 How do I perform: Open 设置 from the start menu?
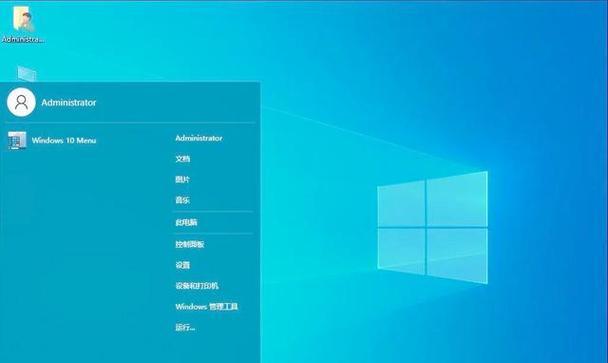point(183,265)
